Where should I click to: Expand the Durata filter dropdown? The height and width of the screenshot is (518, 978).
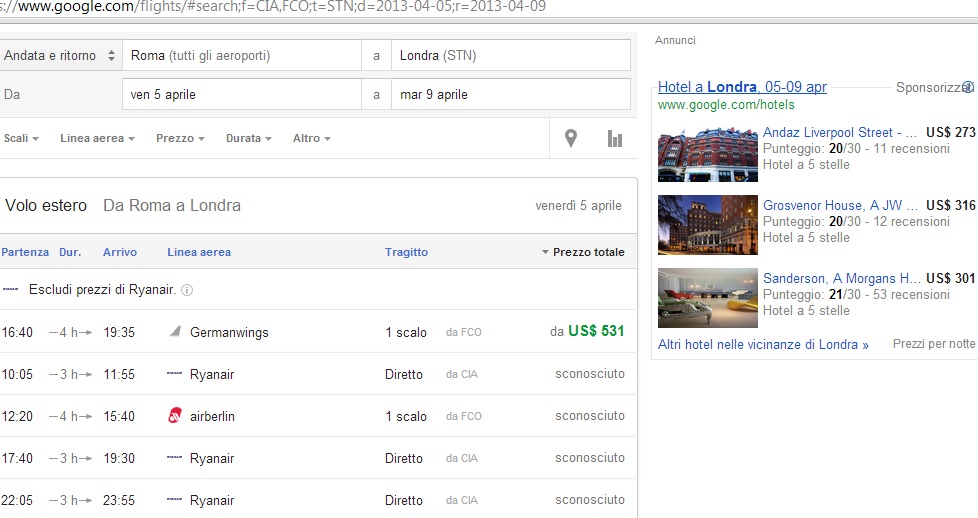tap(249, 139)
